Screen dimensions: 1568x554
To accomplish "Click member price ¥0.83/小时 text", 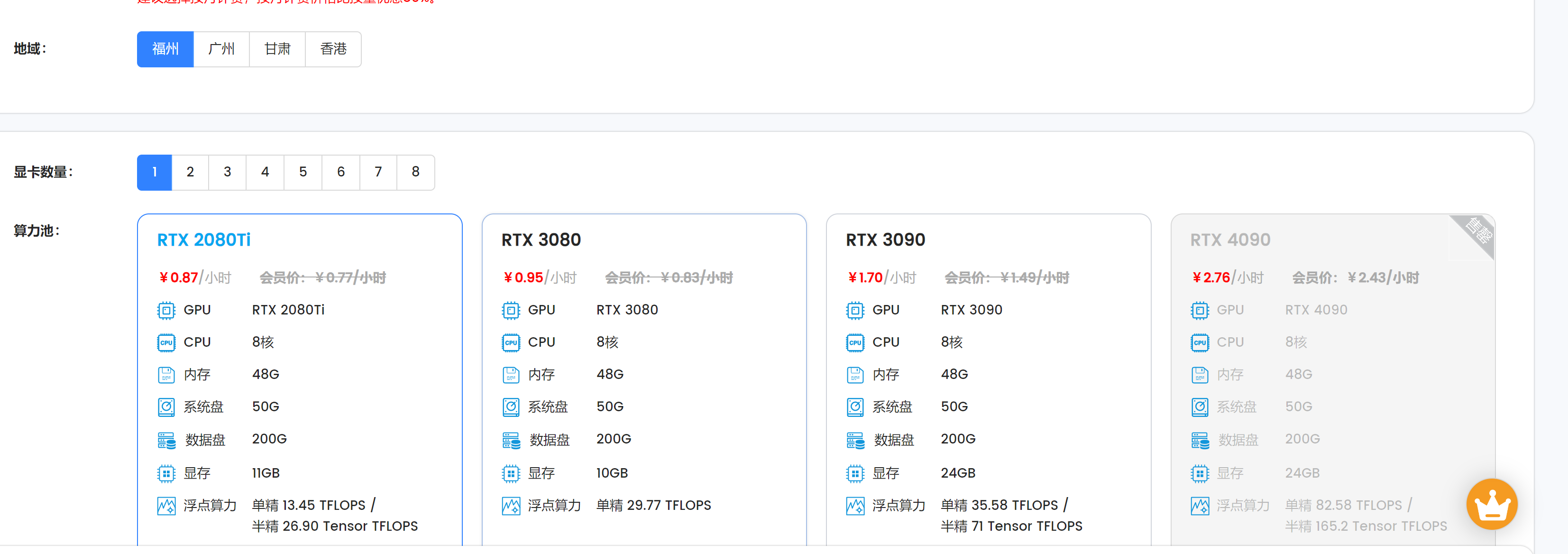I will [x=669, y=278].
